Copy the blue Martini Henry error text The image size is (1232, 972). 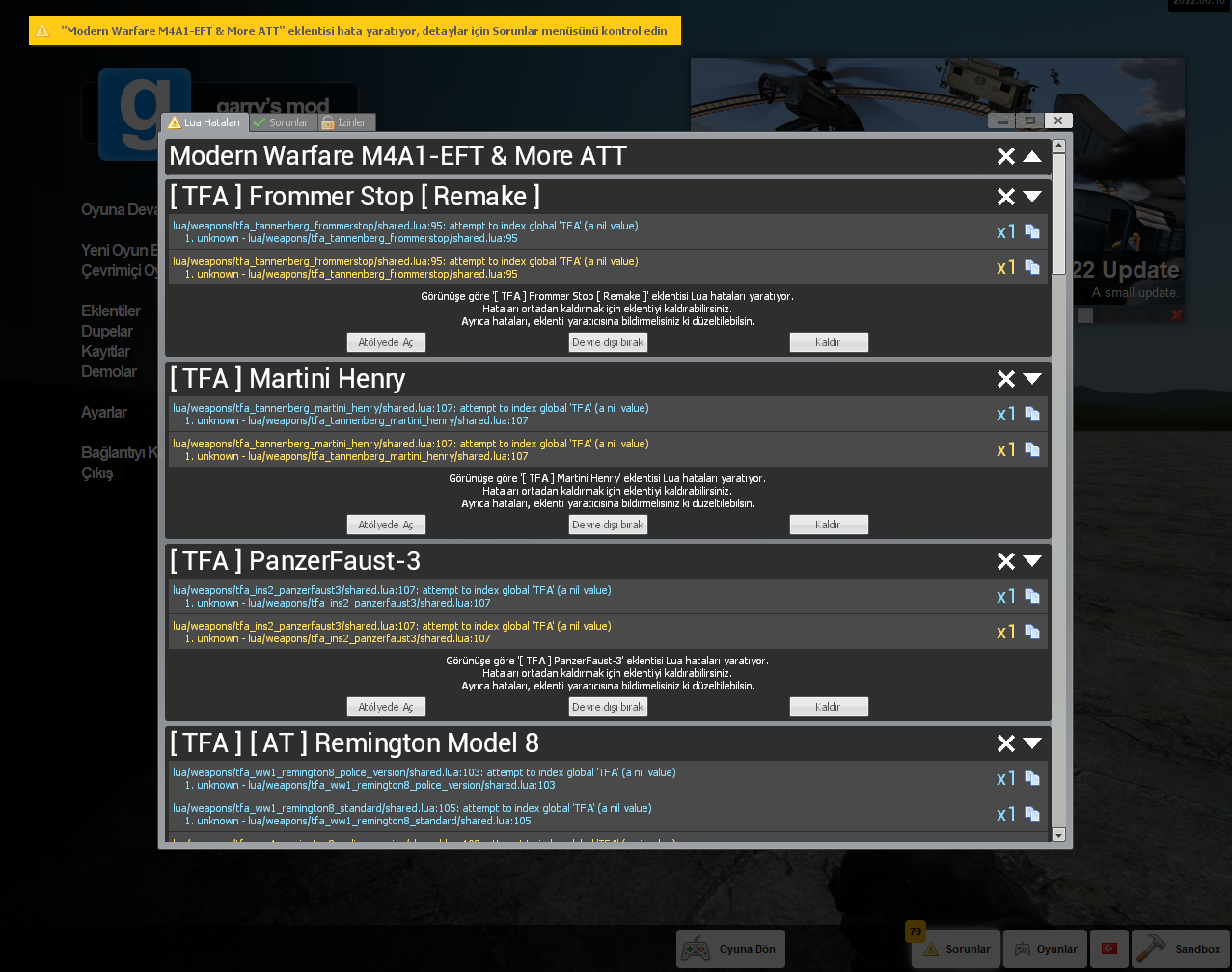coord(1032,414)
